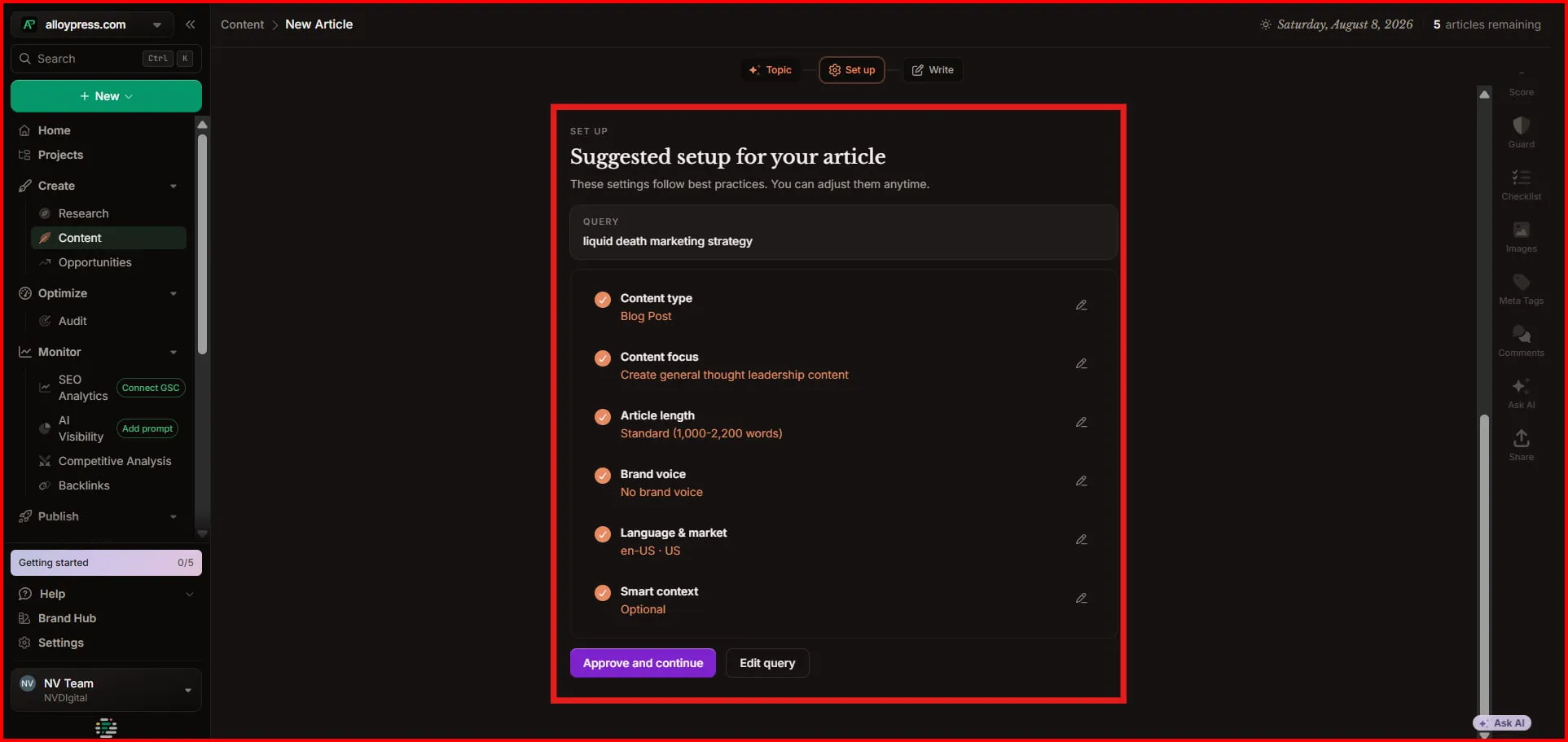Click the Connect GSC badge
1568x742 pixels.
click(x=151, y=388)
